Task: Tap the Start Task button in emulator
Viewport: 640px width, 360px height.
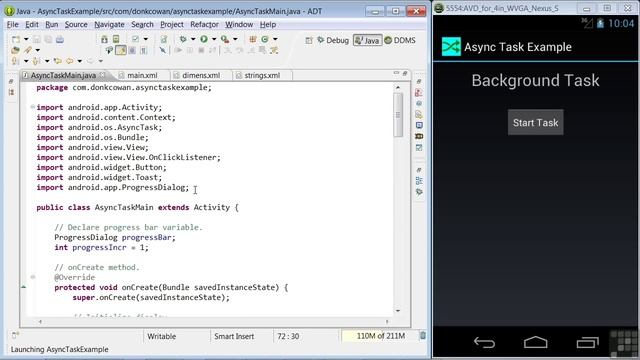Action: pyautogui.click(x=536, y=122)
